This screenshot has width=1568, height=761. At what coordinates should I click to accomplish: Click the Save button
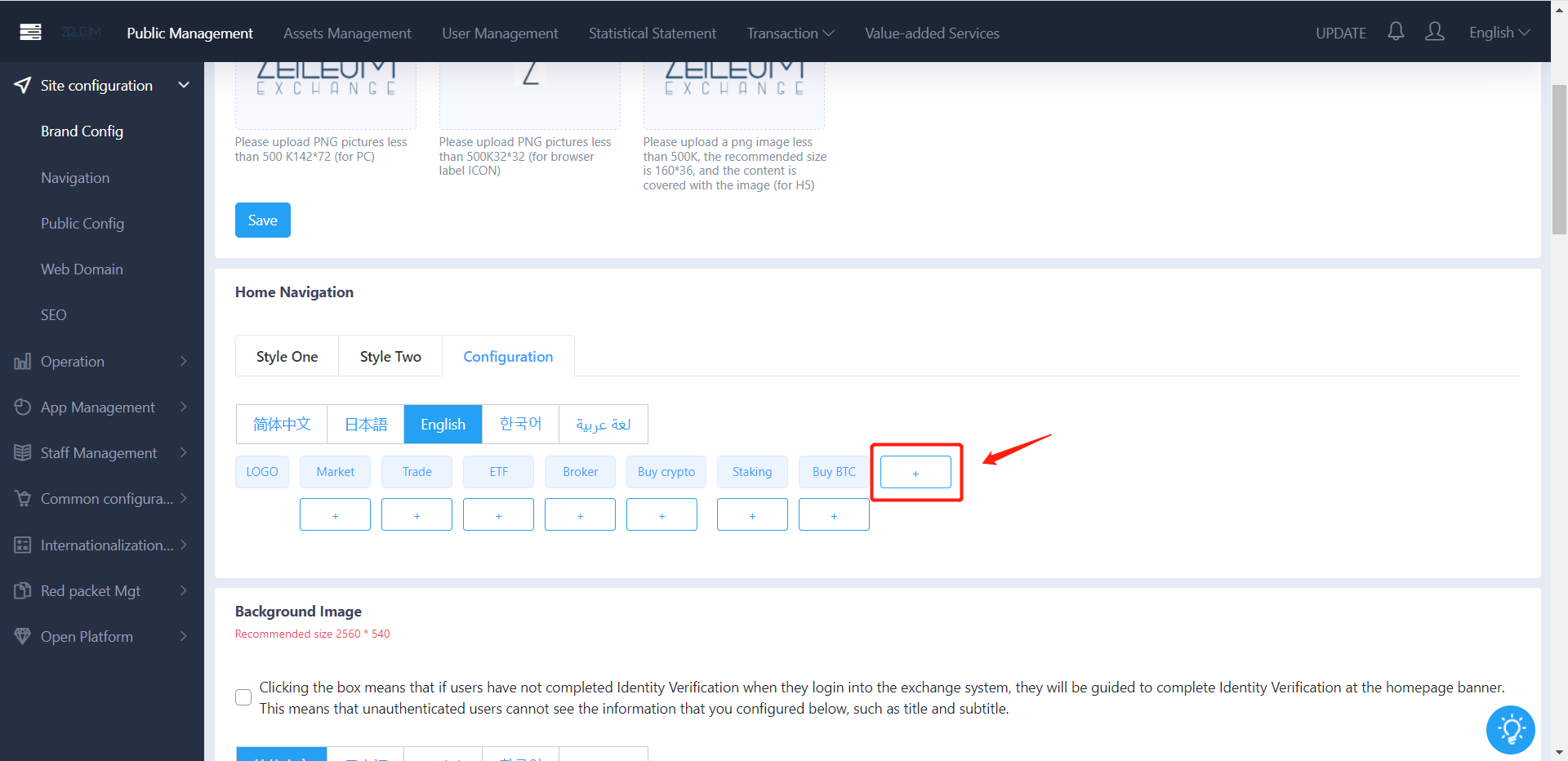point(263,220)
